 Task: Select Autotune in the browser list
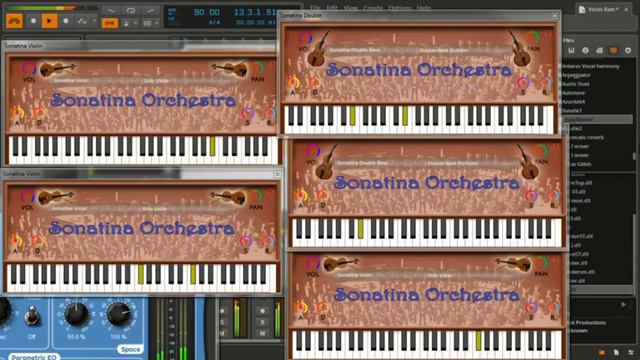pyautogui.click(x=574, y=93)
